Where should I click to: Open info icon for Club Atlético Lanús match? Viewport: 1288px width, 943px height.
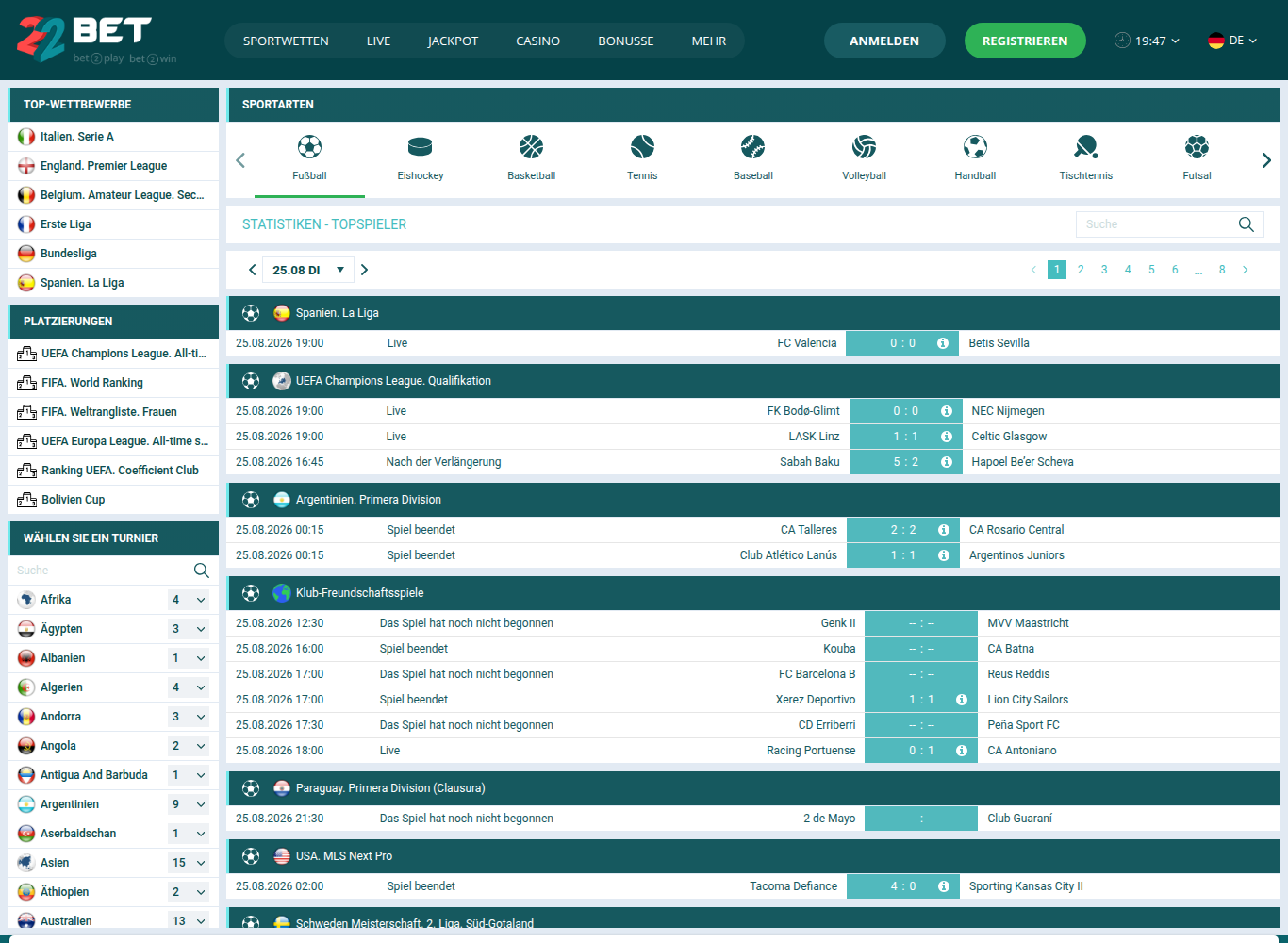tap(944, 555)
